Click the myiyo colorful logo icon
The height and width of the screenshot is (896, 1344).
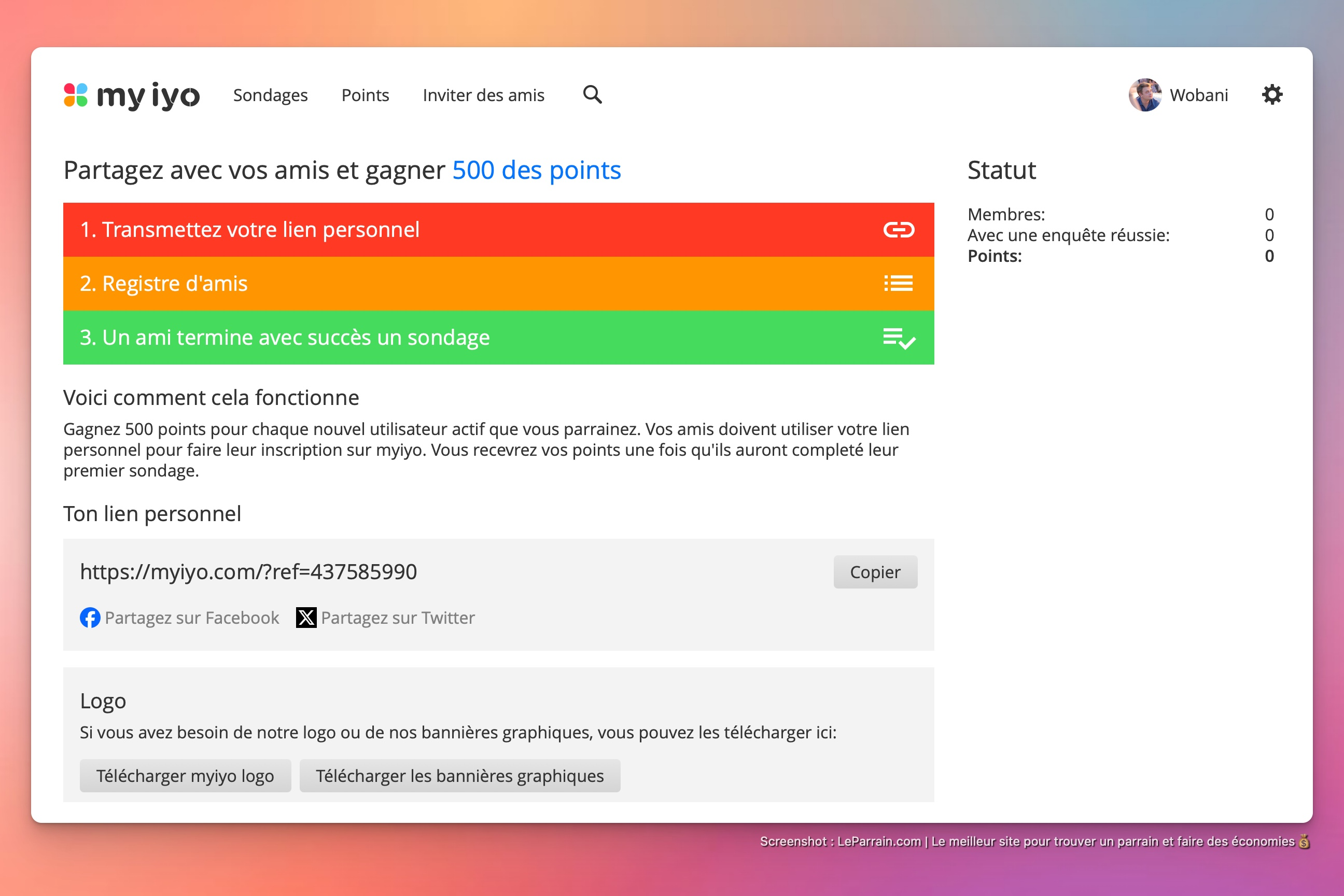coord(75,95)
